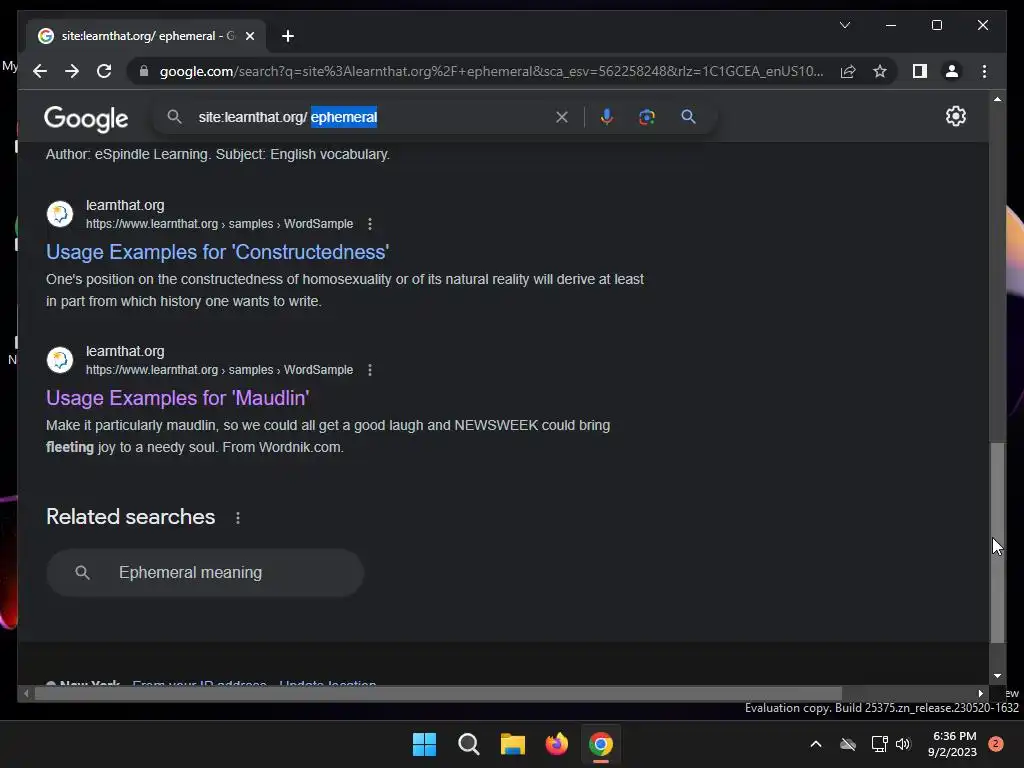Start voice search with microphone

[x=607, y=117]
